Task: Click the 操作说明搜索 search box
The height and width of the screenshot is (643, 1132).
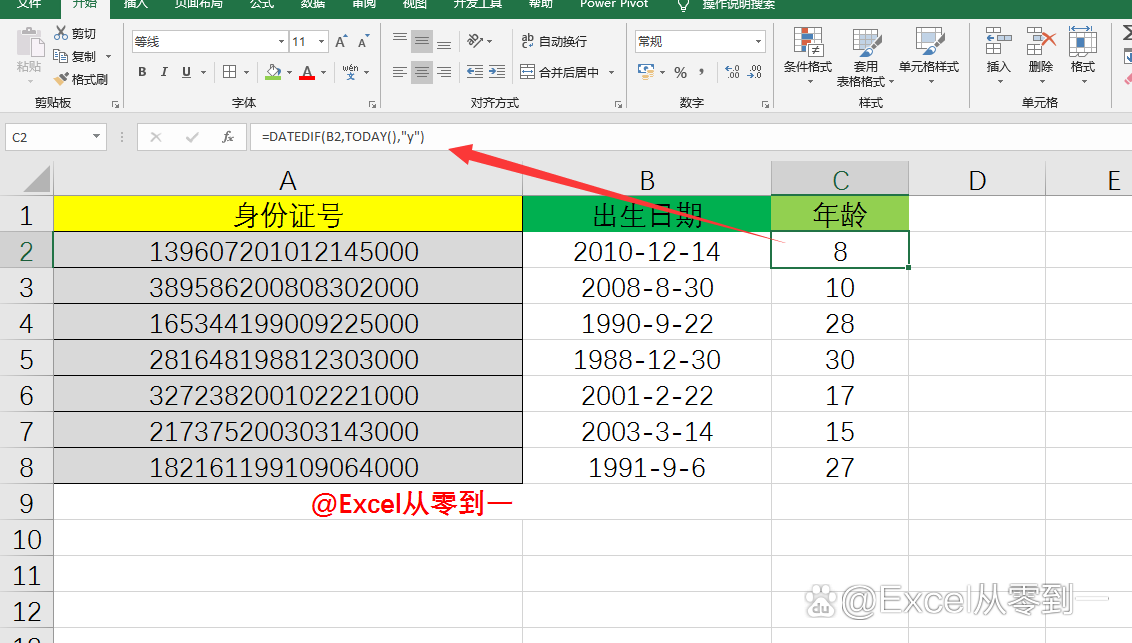Action: tap(738, 4)
